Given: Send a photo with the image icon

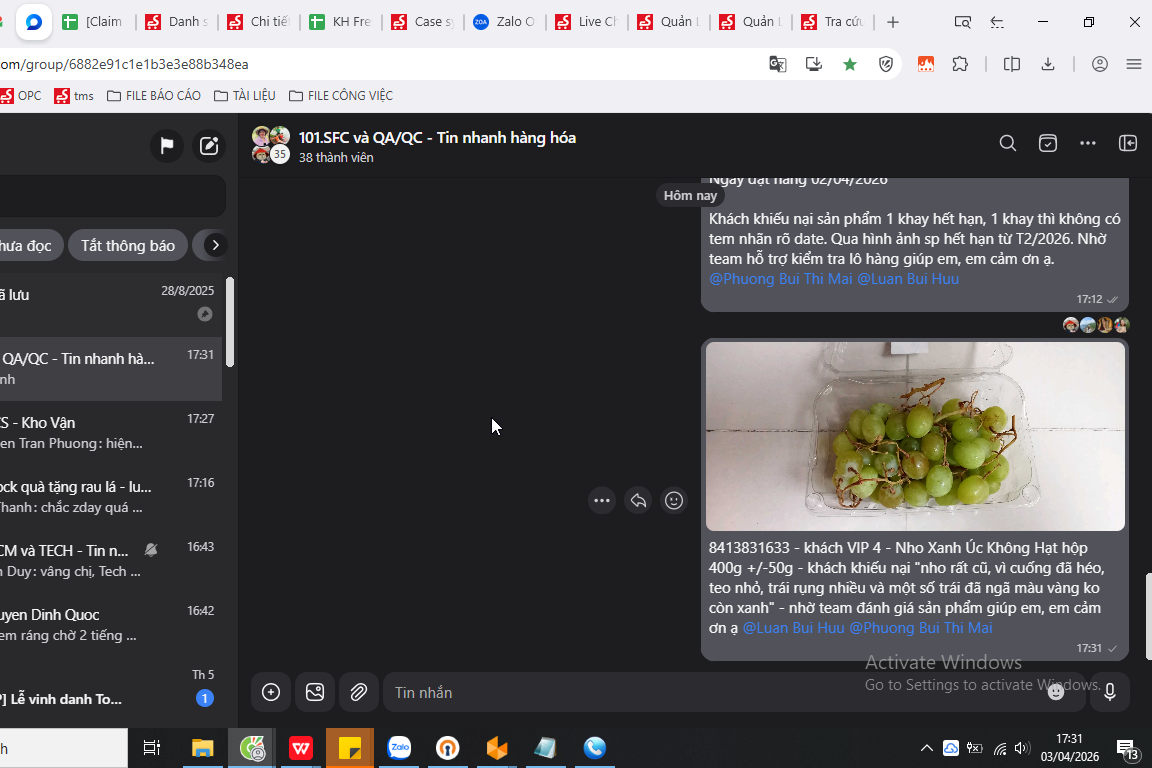Looking at the screenshot, I should click(x=315, y=692).
